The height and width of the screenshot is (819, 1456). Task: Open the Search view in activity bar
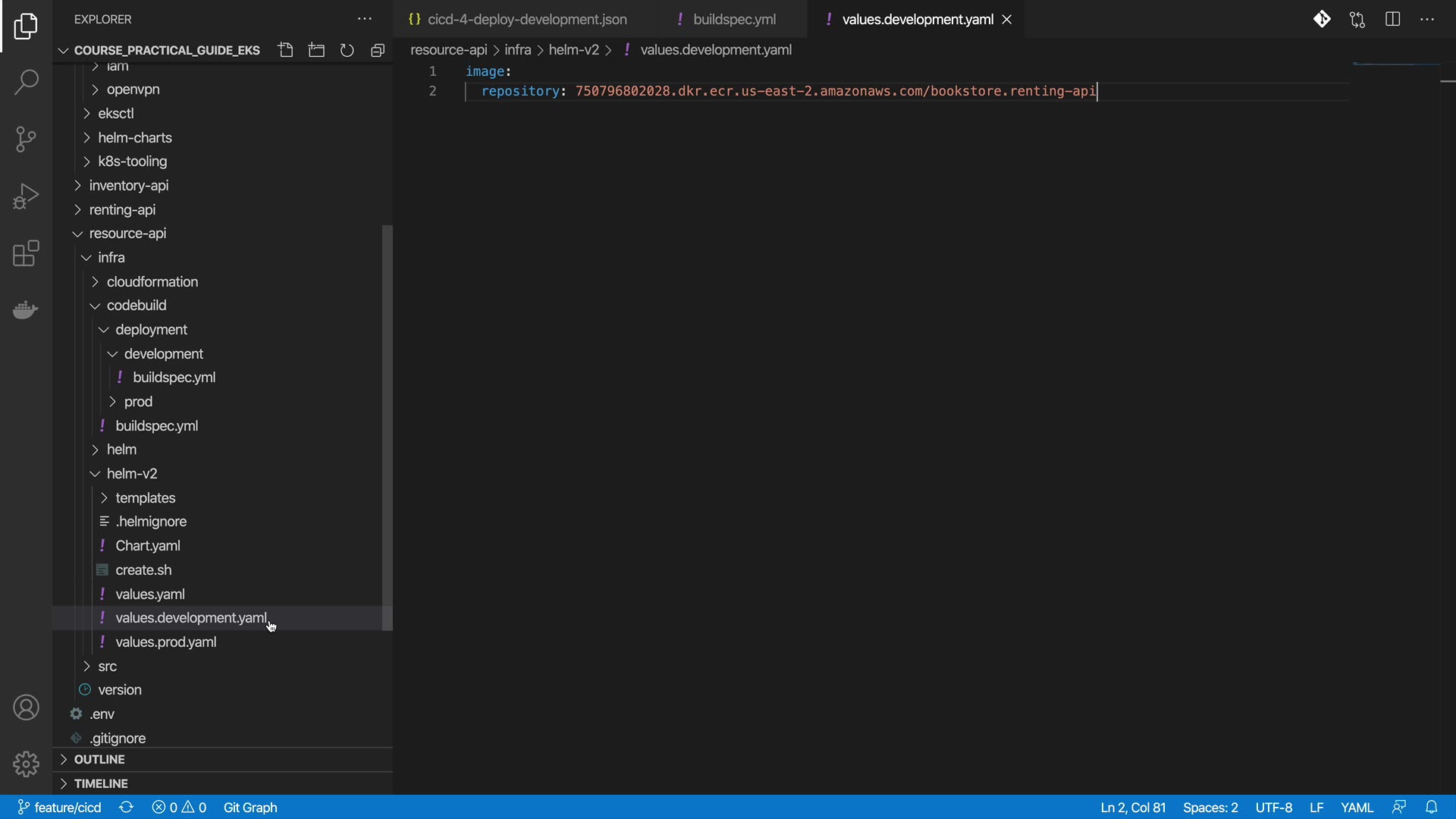(x=26, y=82)
